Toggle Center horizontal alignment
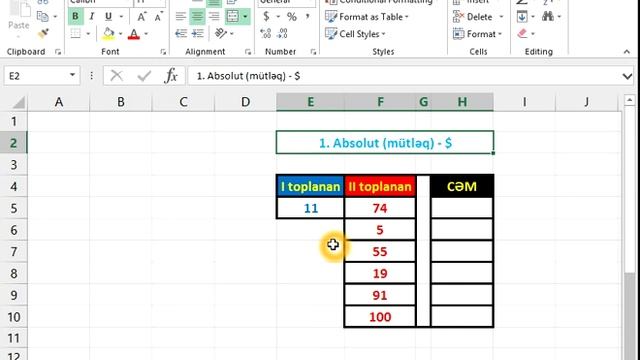This screenshot has height=360, width=640. (197, 17)
